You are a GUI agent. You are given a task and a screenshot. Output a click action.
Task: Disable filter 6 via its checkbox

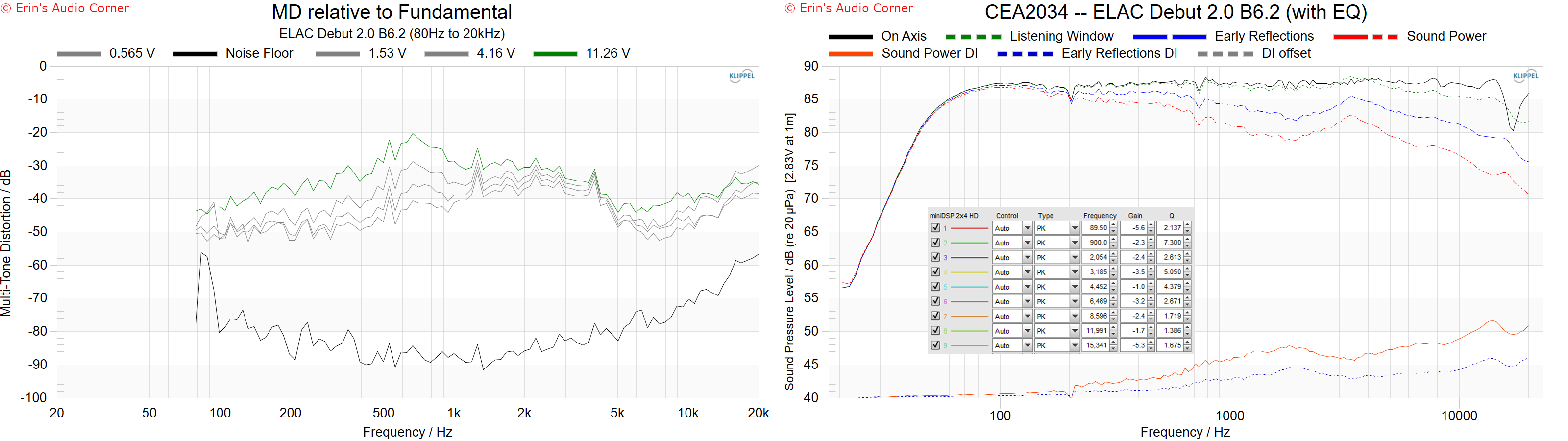935,301
